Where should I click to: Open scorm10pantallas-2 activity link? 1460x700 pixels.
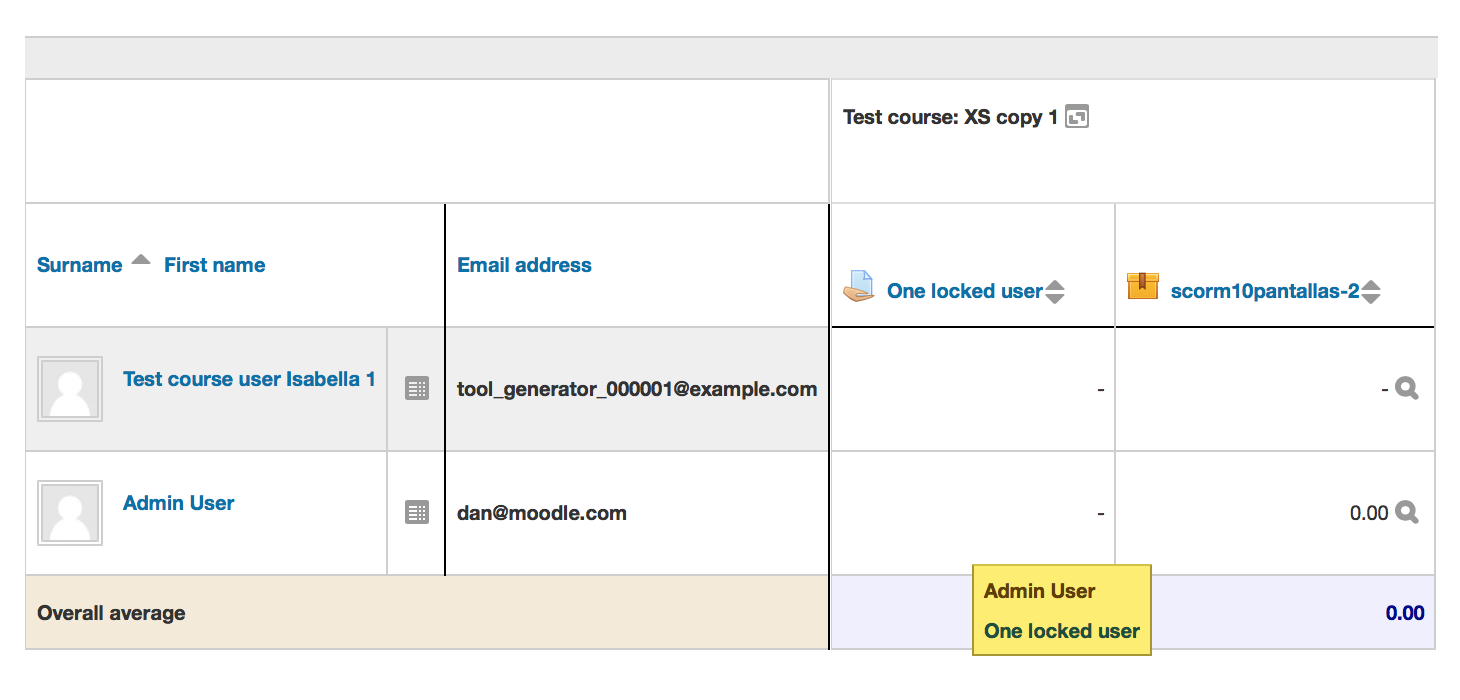click(1265, 291)
